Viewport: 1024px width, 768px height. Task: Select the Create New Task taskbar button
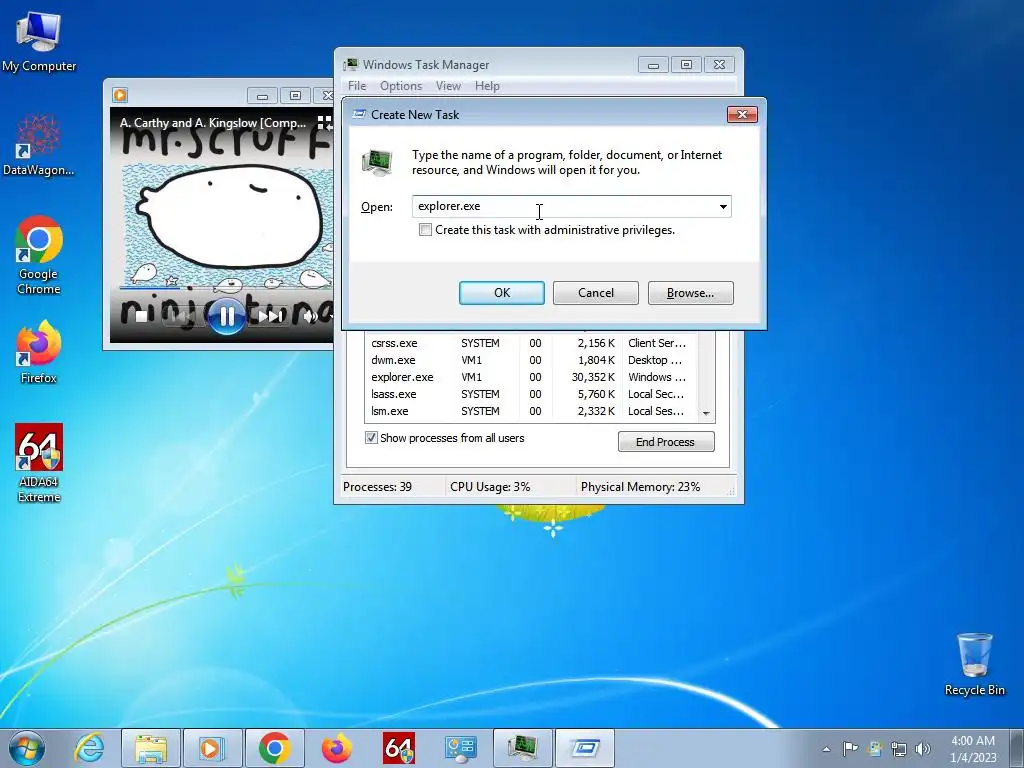pos(585,748)
